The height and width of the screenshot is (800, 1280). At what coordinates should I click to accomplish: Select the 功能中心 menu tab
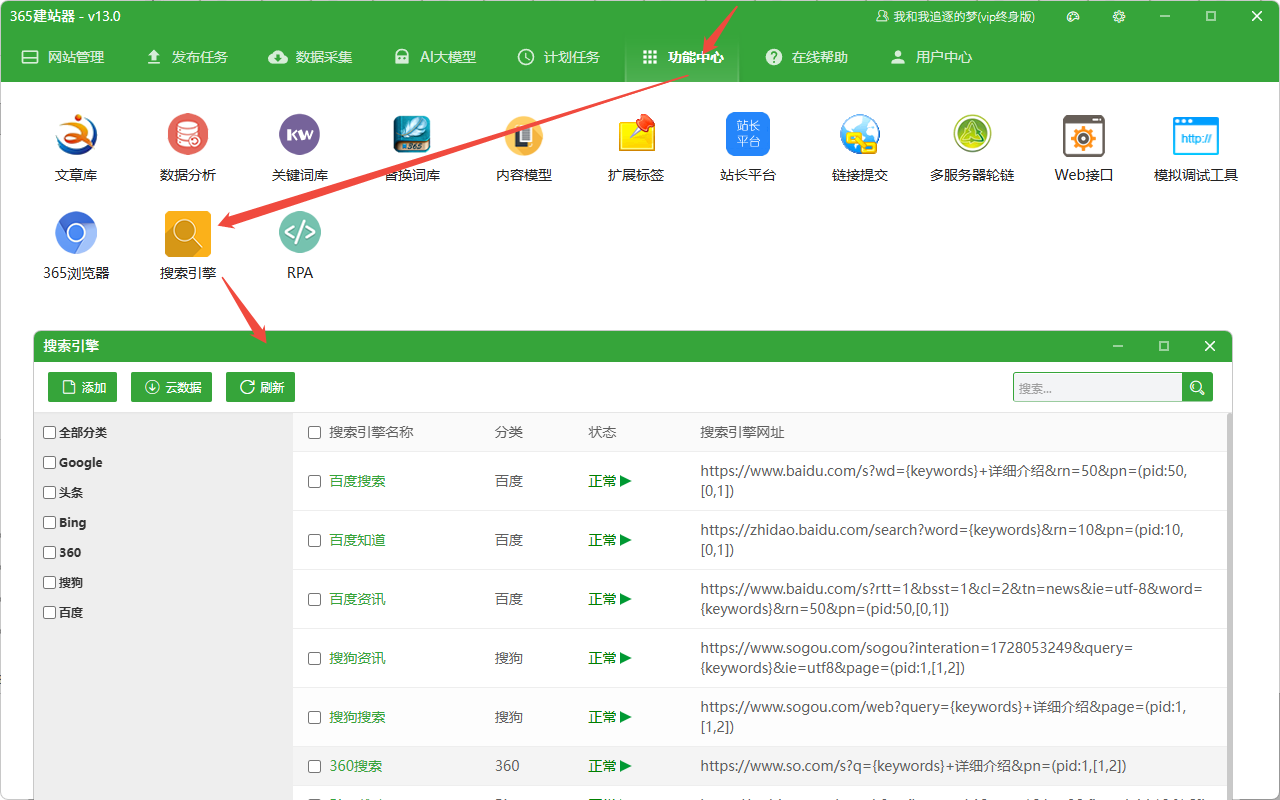(x=683, y=57)
